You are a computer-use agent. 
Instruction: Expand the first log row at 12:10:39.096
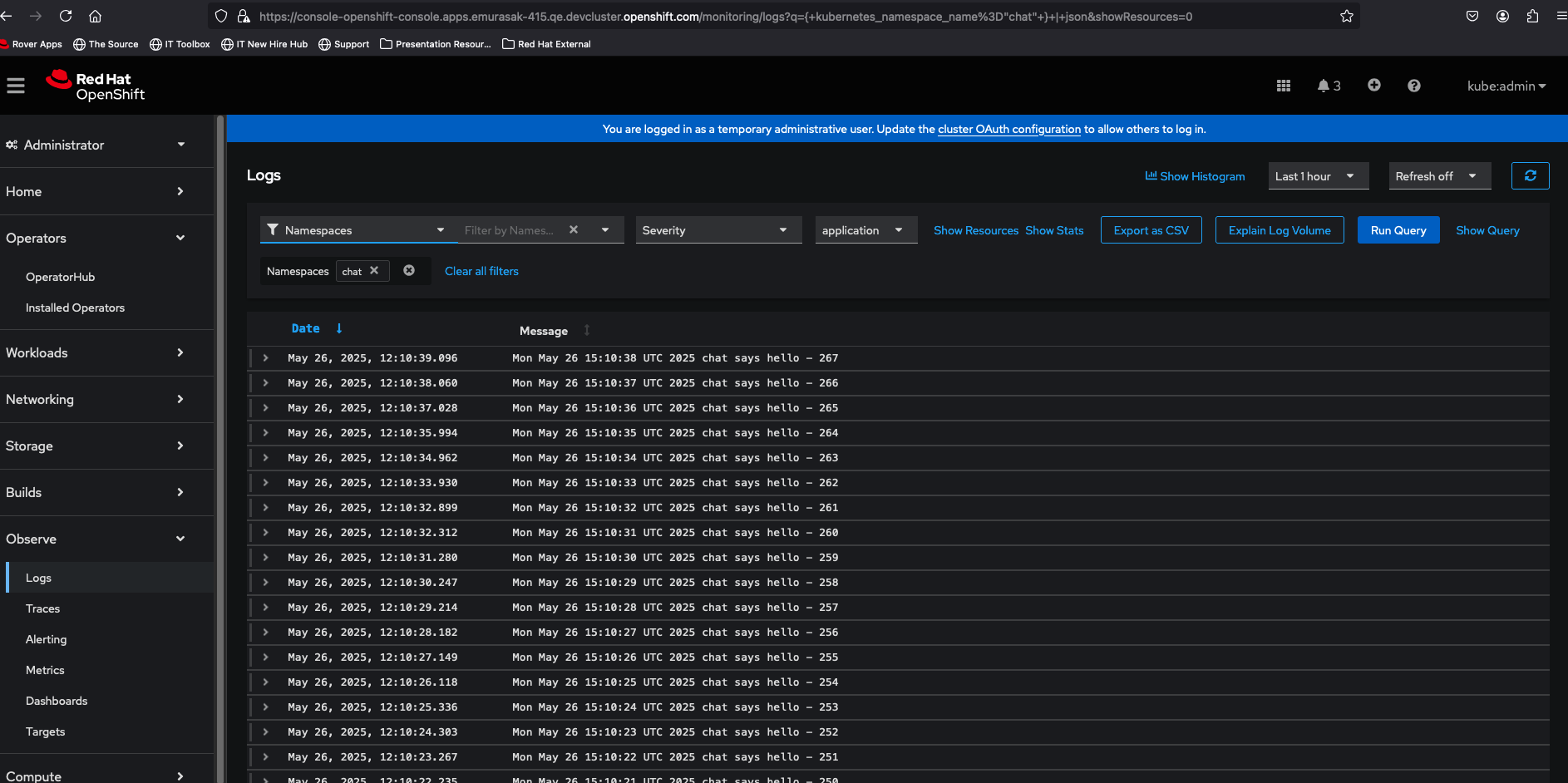[x=266, y=358]
